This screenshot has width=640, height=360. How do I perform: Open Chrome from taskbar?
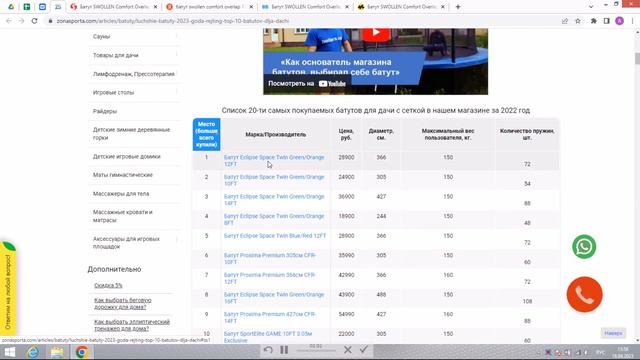click(81, 352)
